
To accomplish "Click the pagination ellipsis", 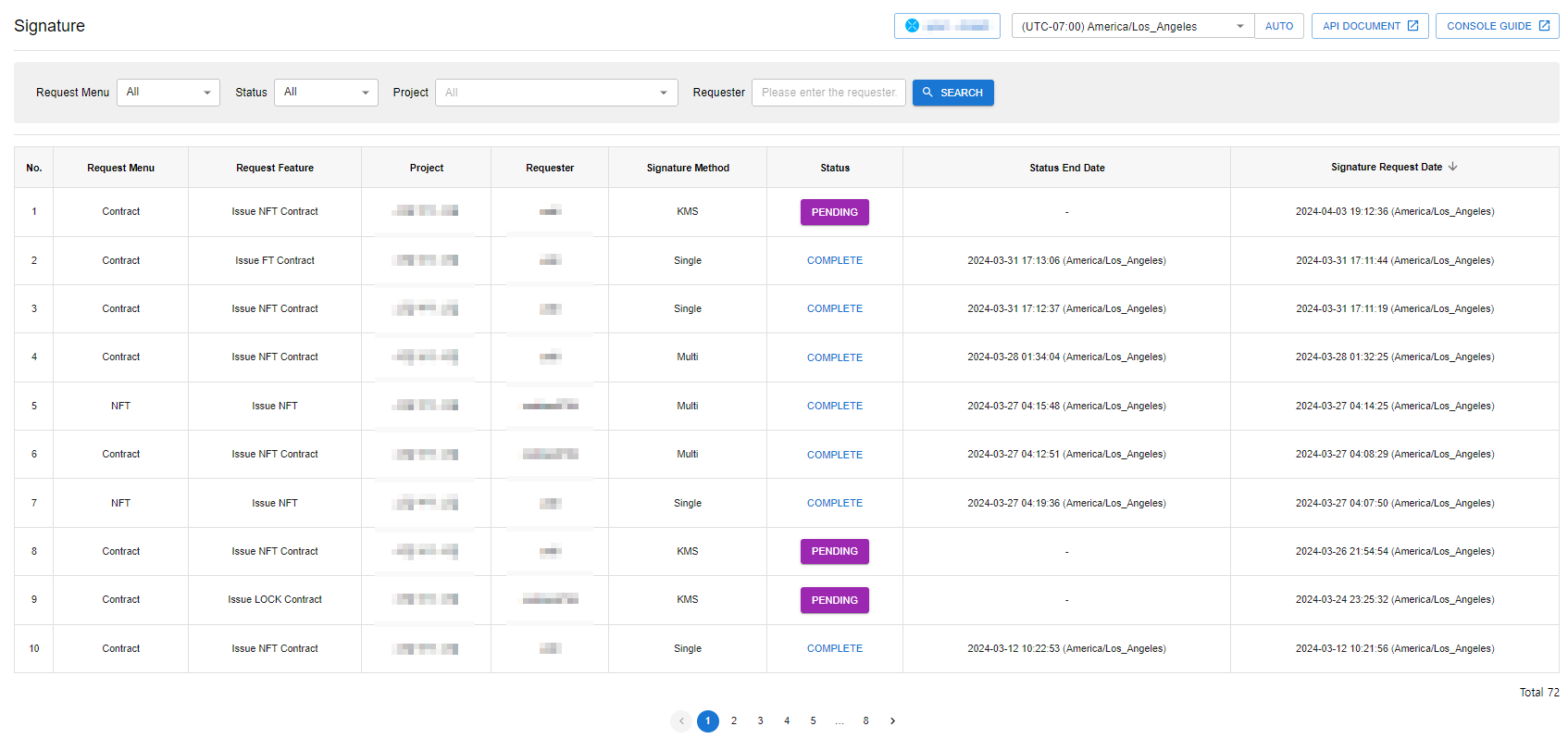I will click(840, 720).
